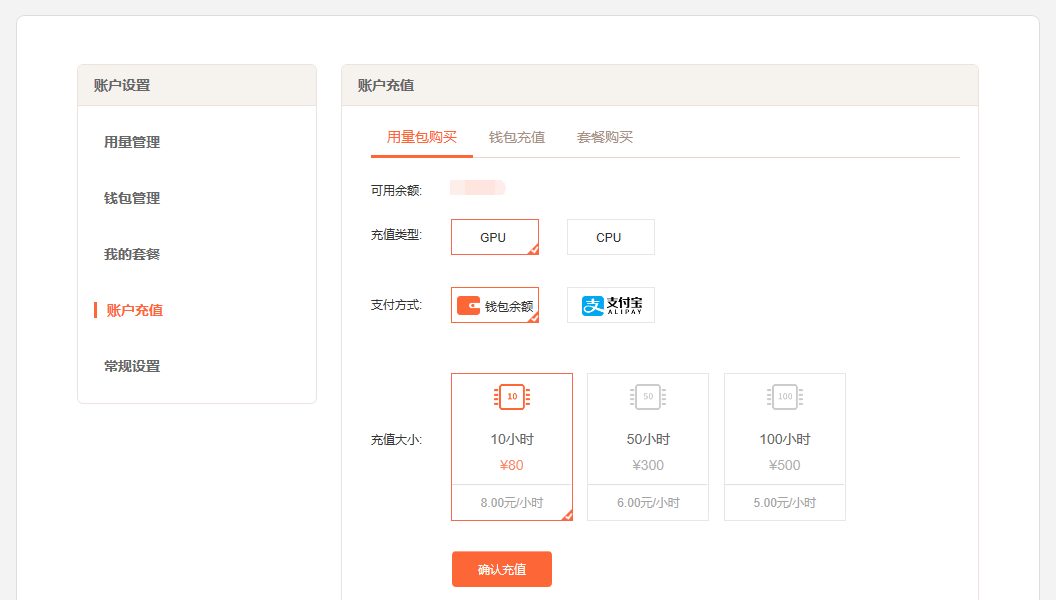Image resolution: width=1056 pixels, height=600 pixels.
Task: Select the 10-hour chip icon
Action: tap(512, 397)
